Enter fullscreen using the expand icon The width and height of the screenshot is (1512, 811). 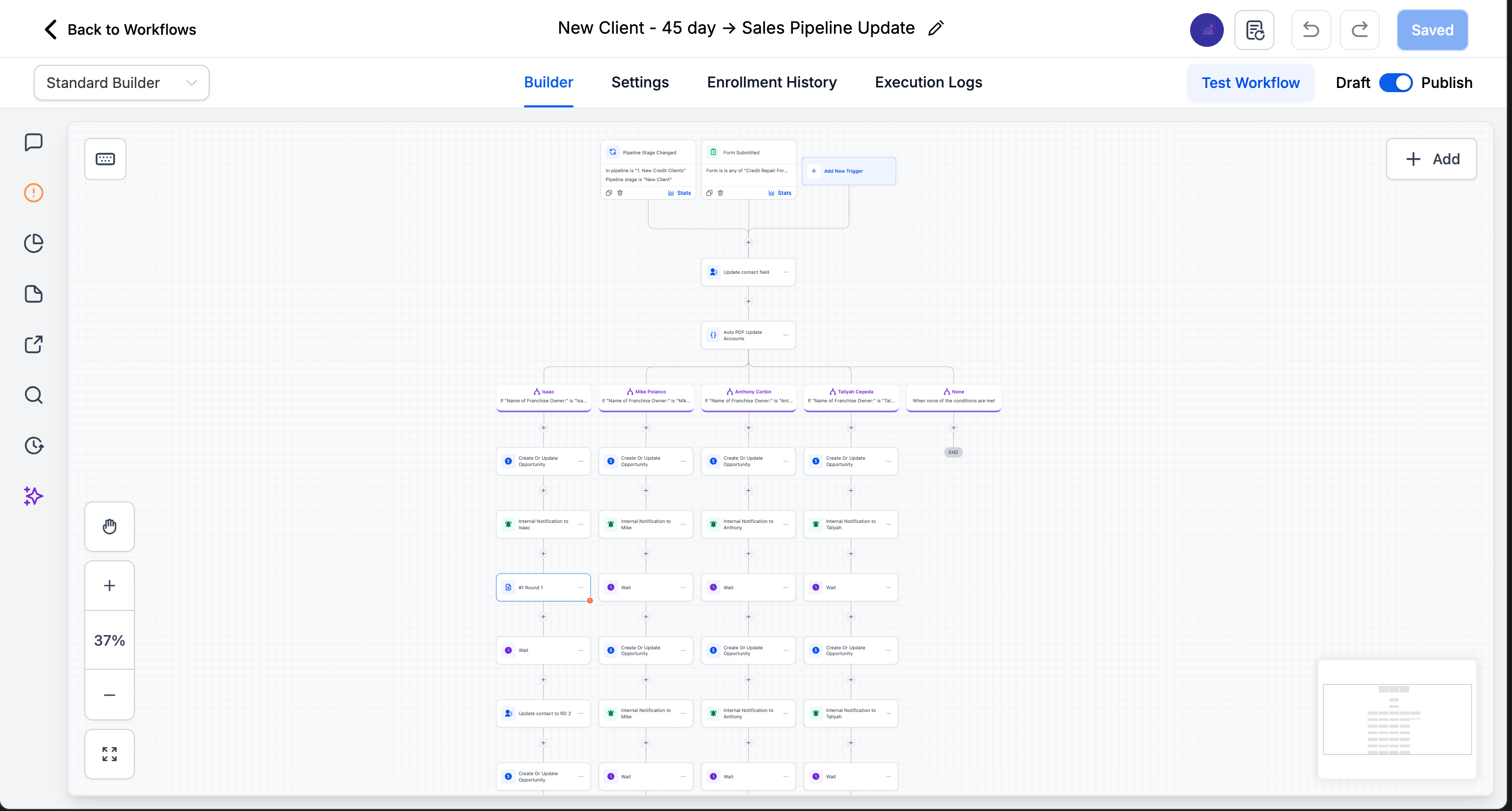point(109,754)
